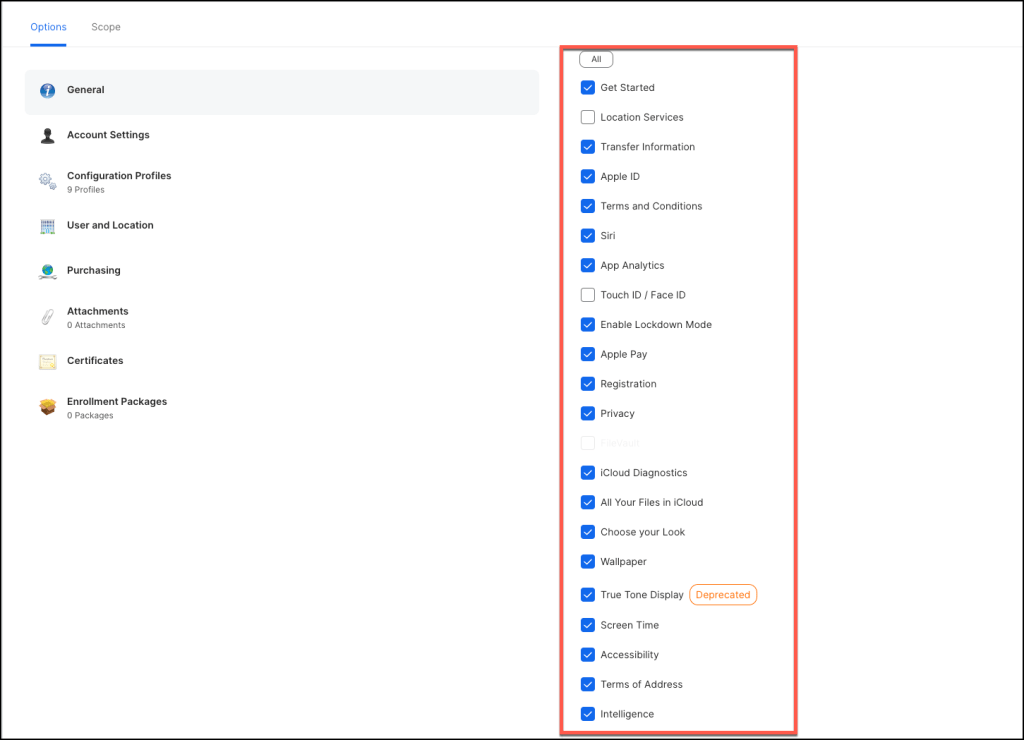Click the General info icon
Image resolution: width=1024 pixels, height=740 pixels.
pyautogui.click(x=47, y=91)
